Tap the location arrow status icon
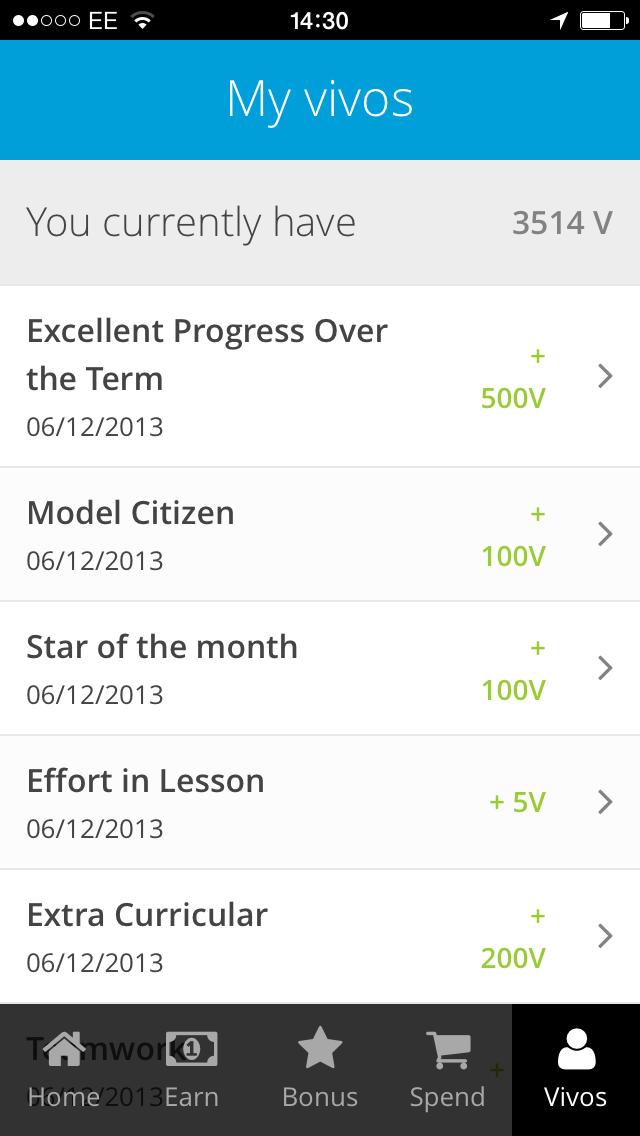Image resolution: width=640 pixels, height=1136 pixels. point(559,20)
